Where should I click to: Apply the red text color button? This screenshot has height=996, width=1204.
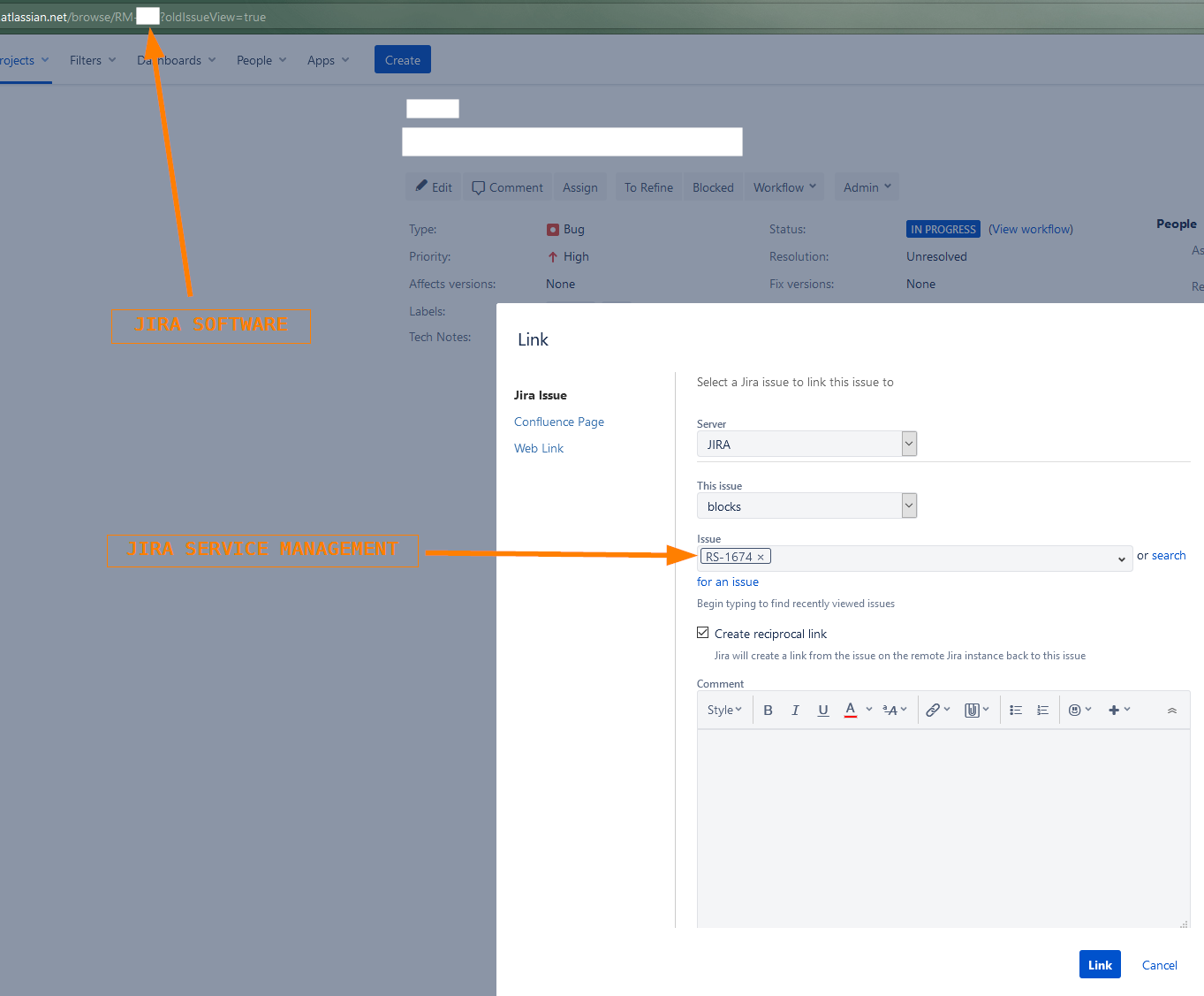click(850, 710)
